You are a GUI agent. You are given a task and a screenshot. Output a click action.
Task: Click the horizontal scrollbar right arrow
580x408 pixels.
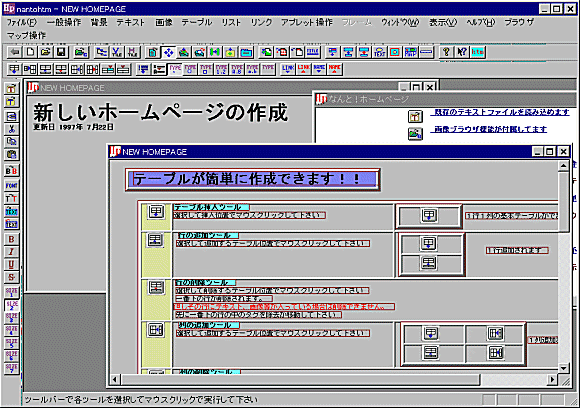point(552,380)
